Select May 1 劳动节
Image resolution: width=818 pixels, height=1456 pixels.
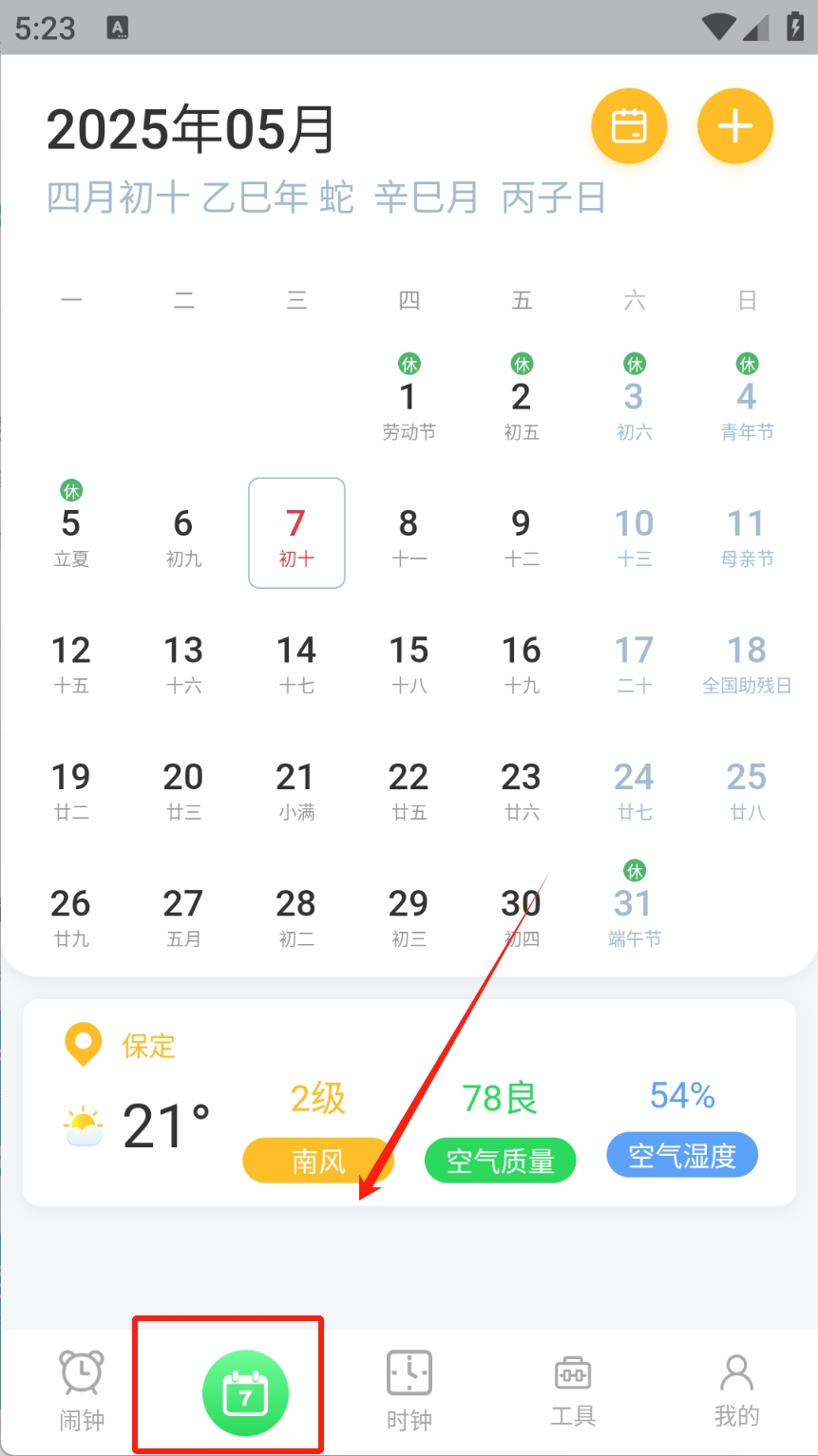click(409, 407)
